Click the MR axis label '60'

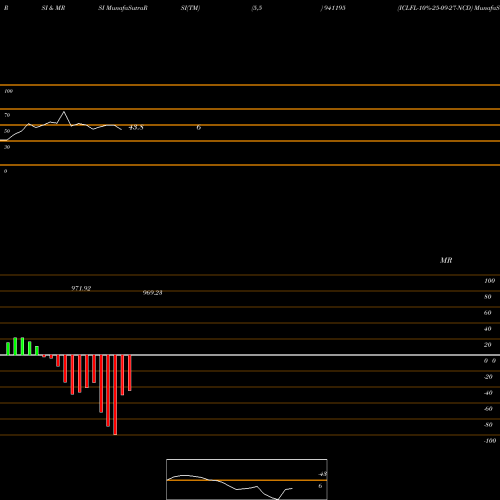[488, 313]
